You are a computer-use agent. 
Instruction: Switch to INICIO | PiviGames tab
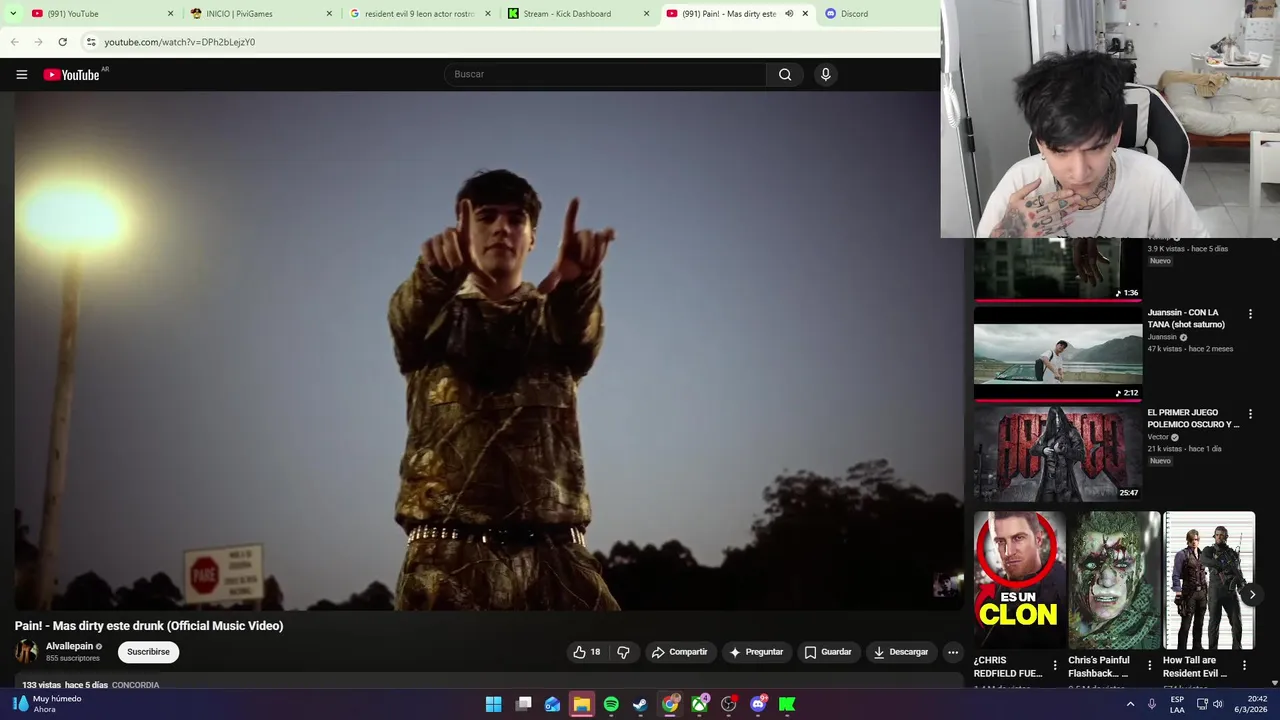[x=260, y=14]
